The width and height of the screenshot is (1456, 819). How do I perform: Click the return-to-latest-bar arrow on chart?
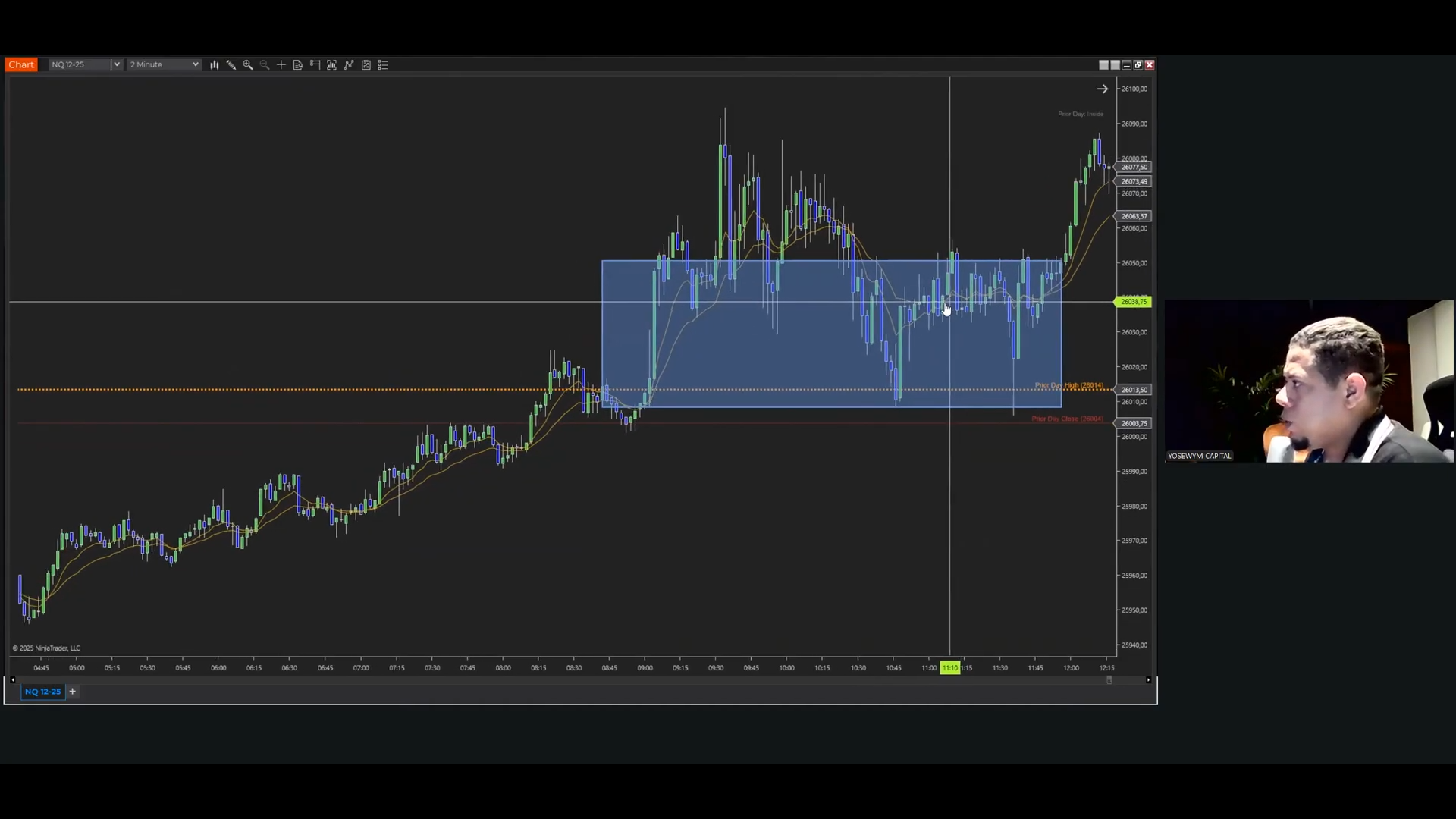(x=1102, y=89)
